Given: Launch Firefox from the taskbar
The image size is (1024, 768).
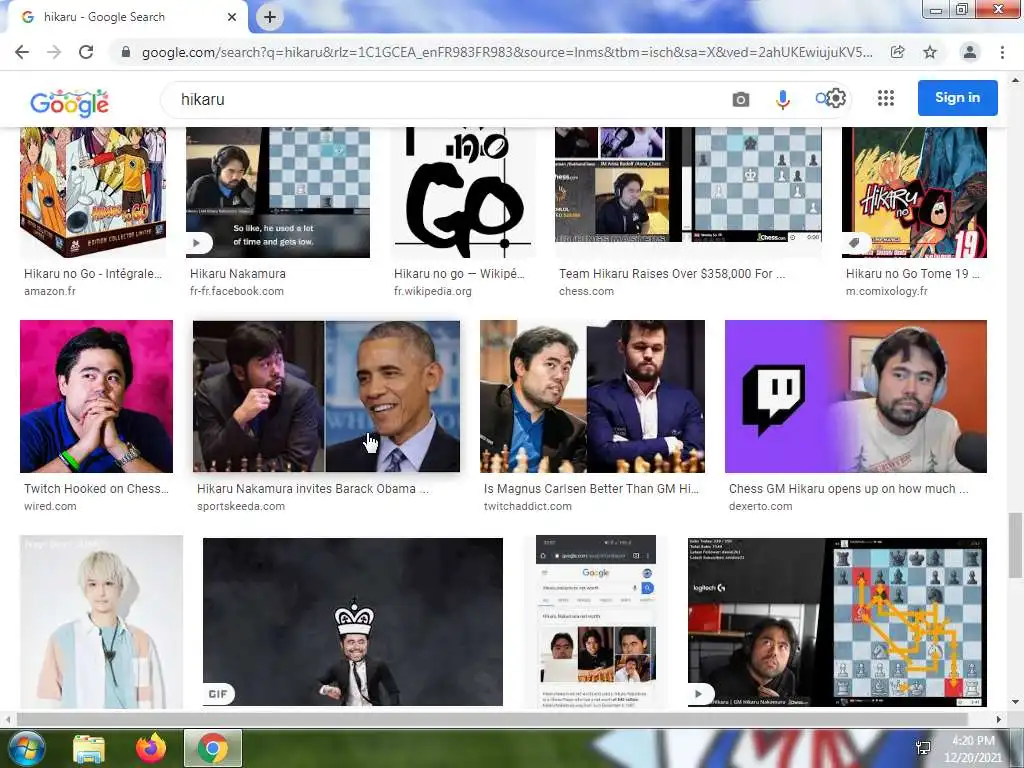Looking at the screenshot, I should click(x=151, y=748).
